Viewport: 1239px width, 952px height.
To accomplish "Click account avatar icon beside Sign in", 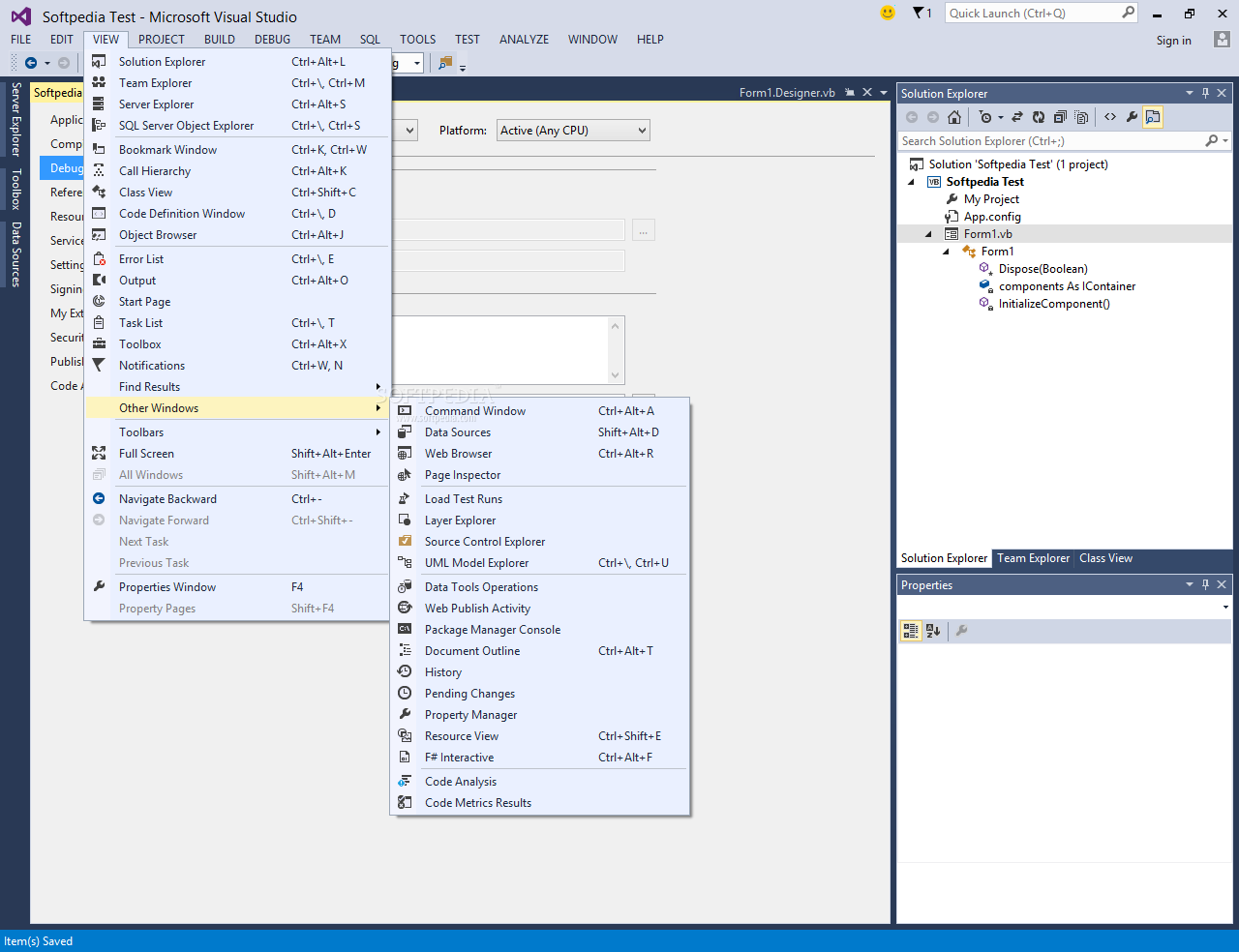I will point(1222,40).
